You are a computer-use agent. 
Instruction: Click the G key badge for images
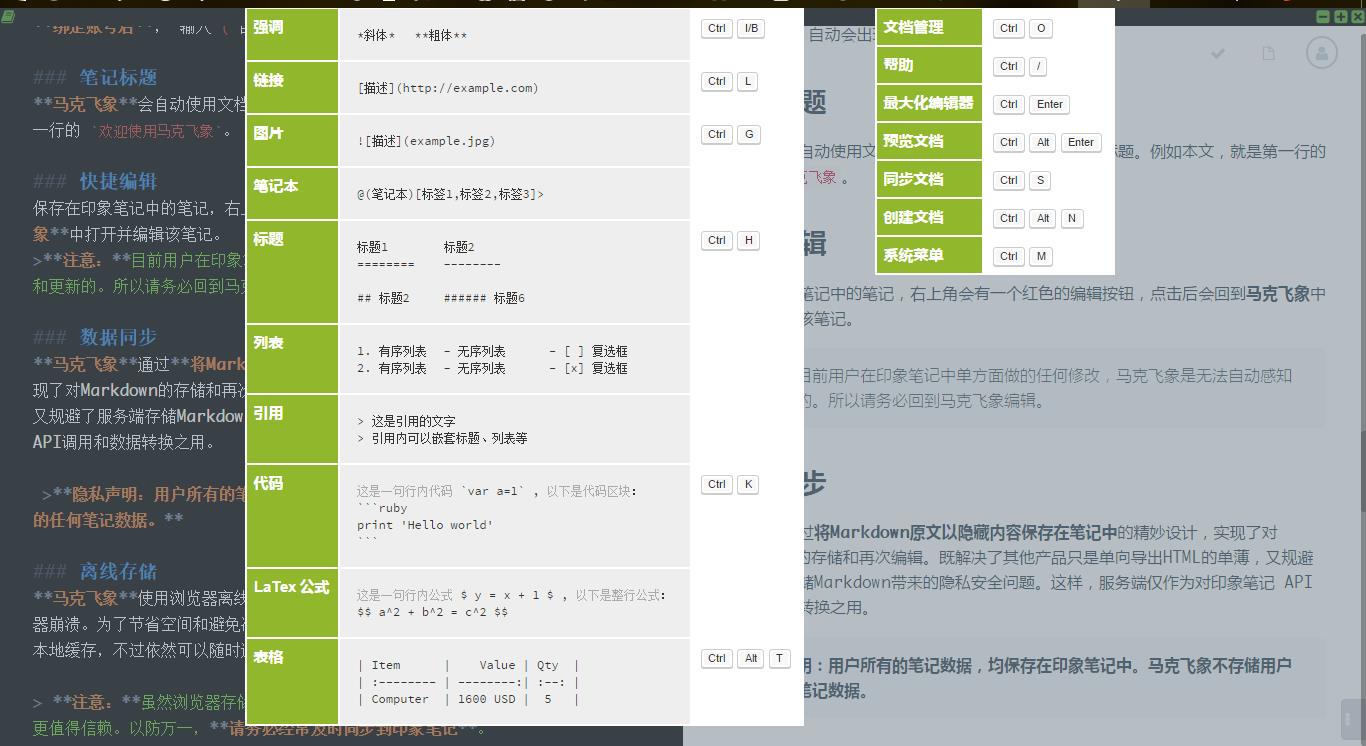tap(748, 134)
